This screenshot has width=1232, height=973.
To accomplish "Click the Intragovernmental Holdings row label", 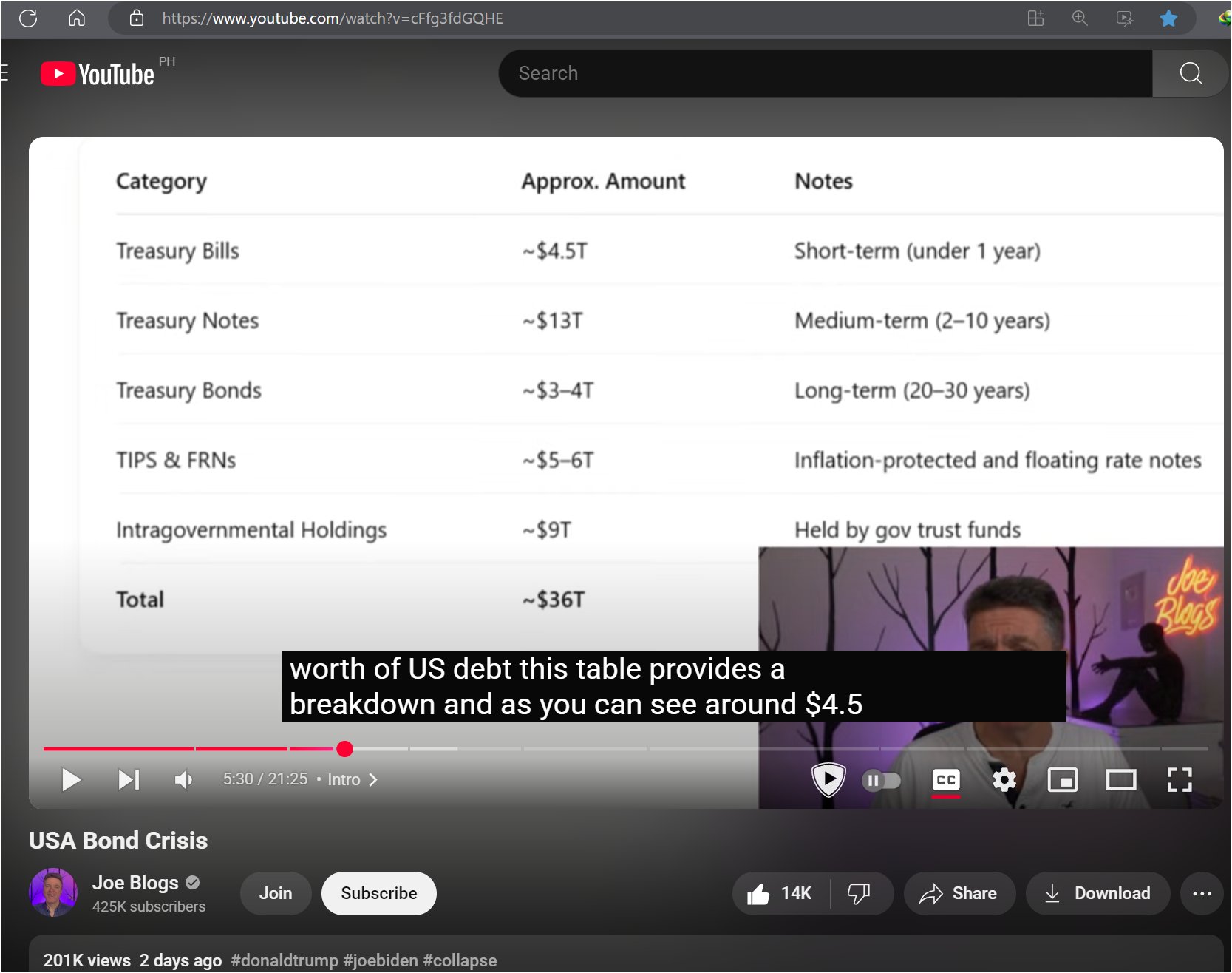I will click(251, 530).
